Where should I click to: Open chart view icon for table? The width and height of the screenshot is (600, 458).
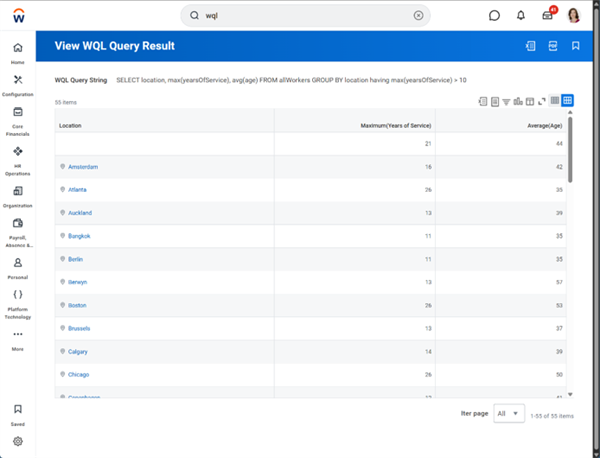tap(518, 101)
